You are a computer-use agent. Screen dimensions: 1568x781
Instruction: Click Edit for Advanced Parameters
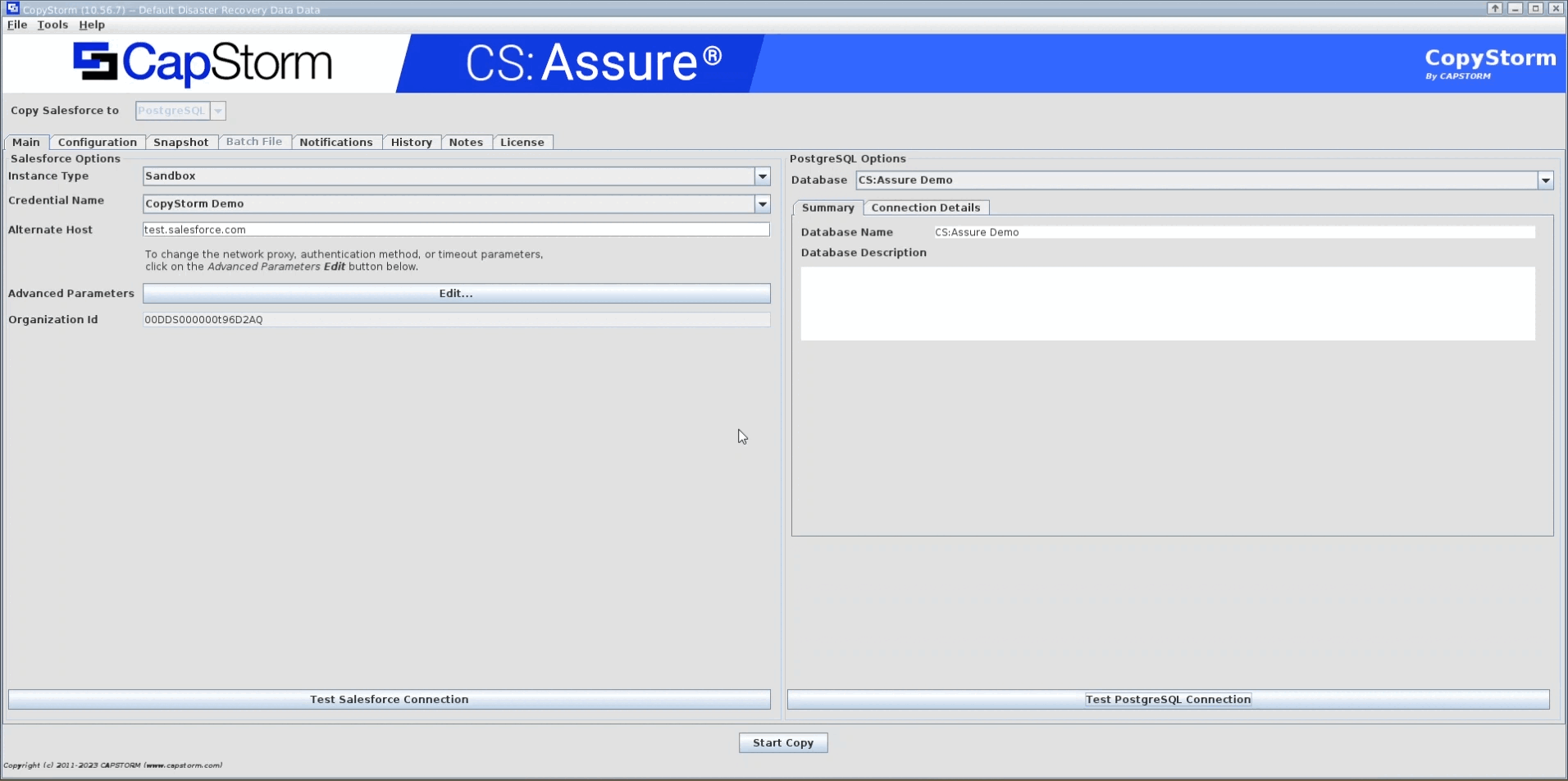(x=456, y=294)
